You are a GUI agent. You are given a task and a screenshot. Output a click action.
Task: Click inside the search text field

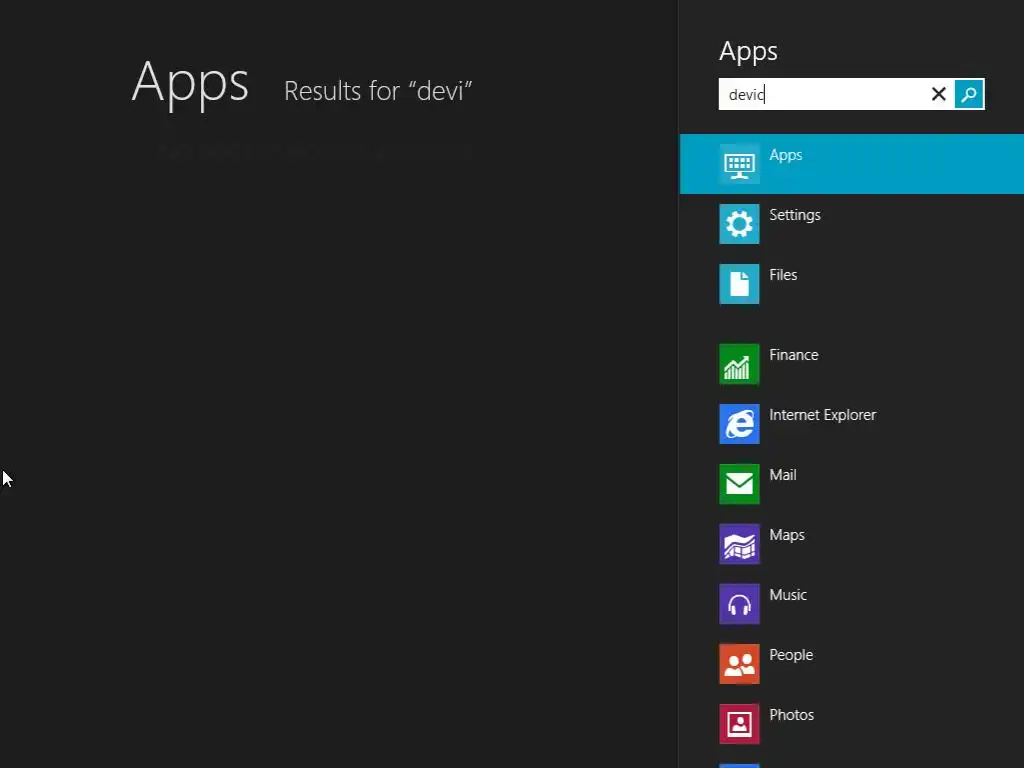(823, 94)
